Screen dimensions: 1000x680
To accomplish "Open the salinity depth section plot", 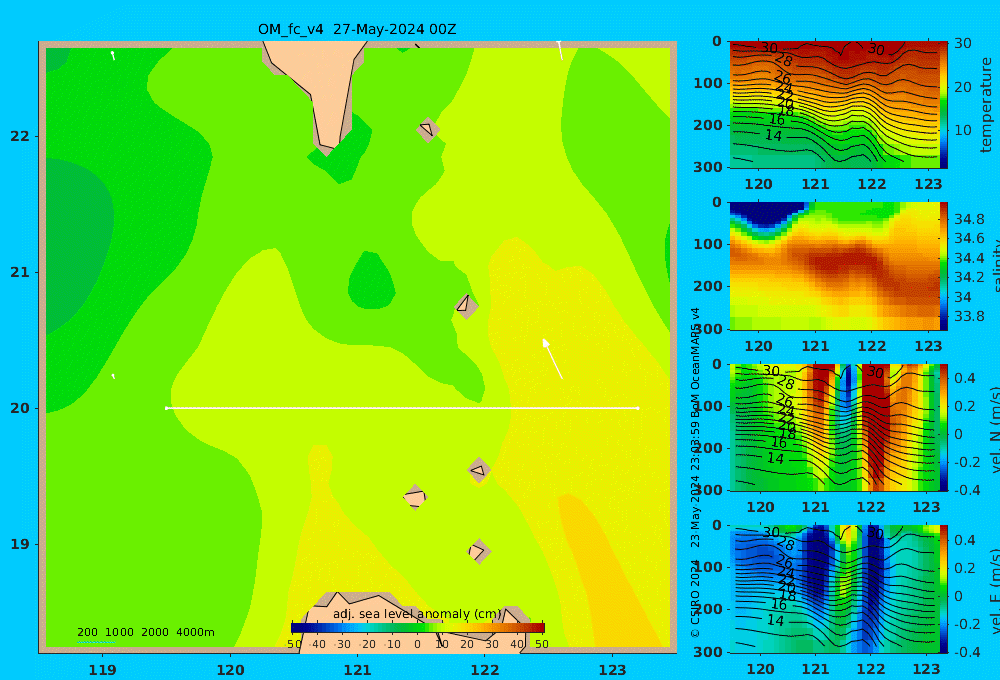I will coord(834,266).
